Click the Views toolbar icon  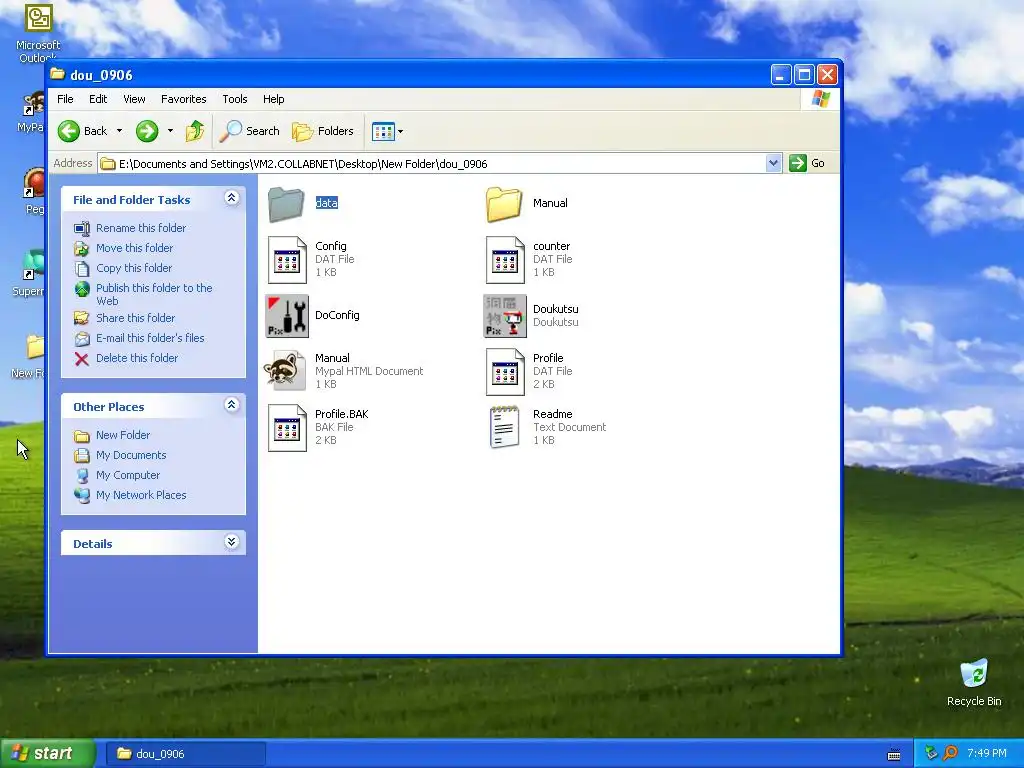383,131
